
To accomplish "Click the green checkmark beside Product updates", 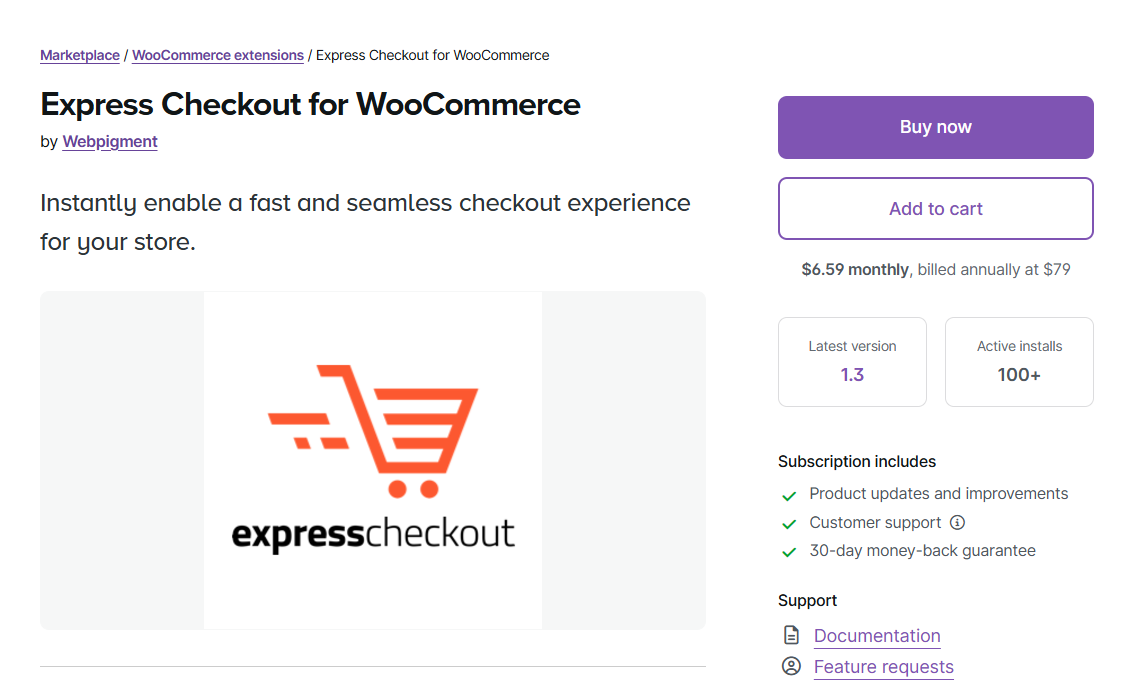I will [x=788, y=495].
